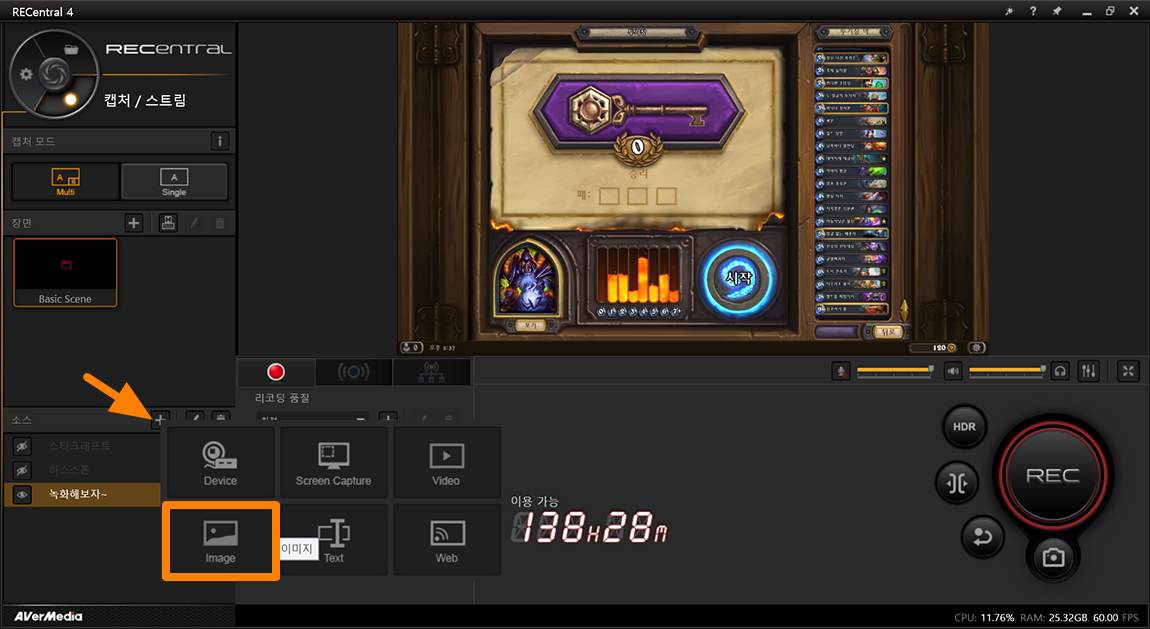Show the 스타크래프트 source via its eye icon
1150x629 pixels.
tap(22, 446)
